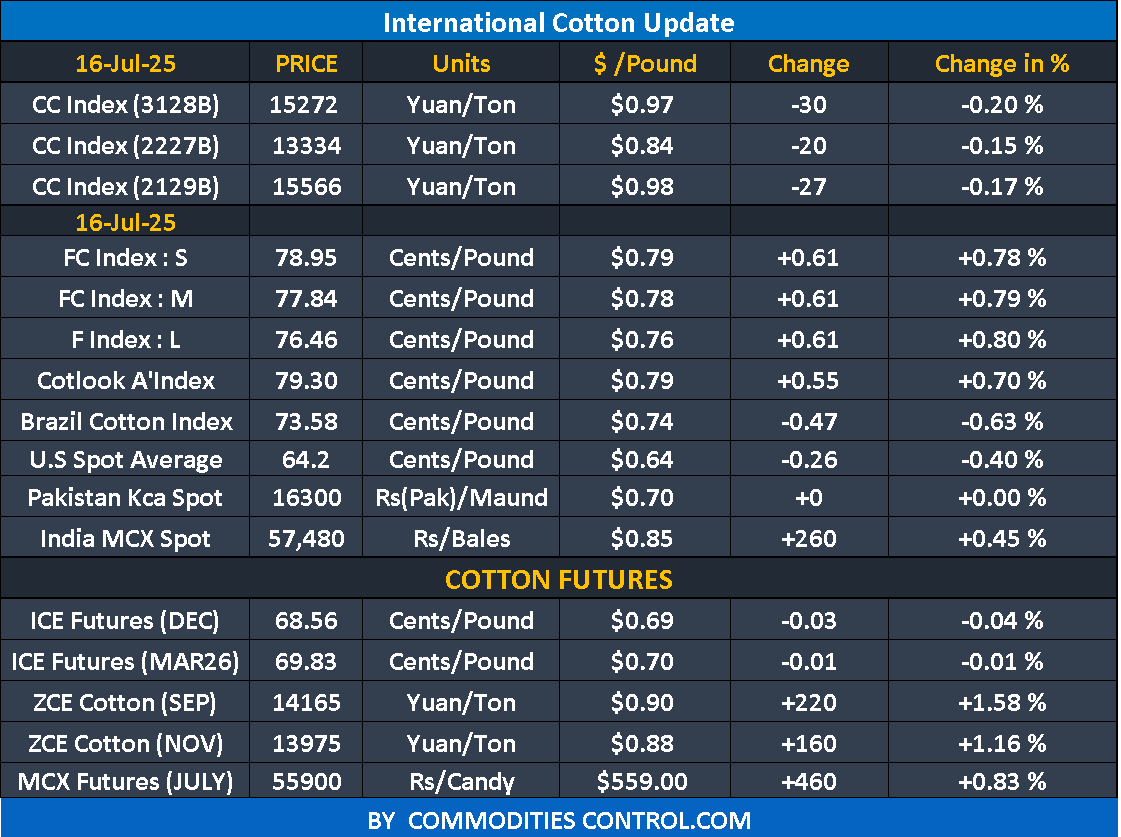This screenshot has height=837, width=1121.
Task: Select the CC Index (2129B) row label
Action: (125, 186)
